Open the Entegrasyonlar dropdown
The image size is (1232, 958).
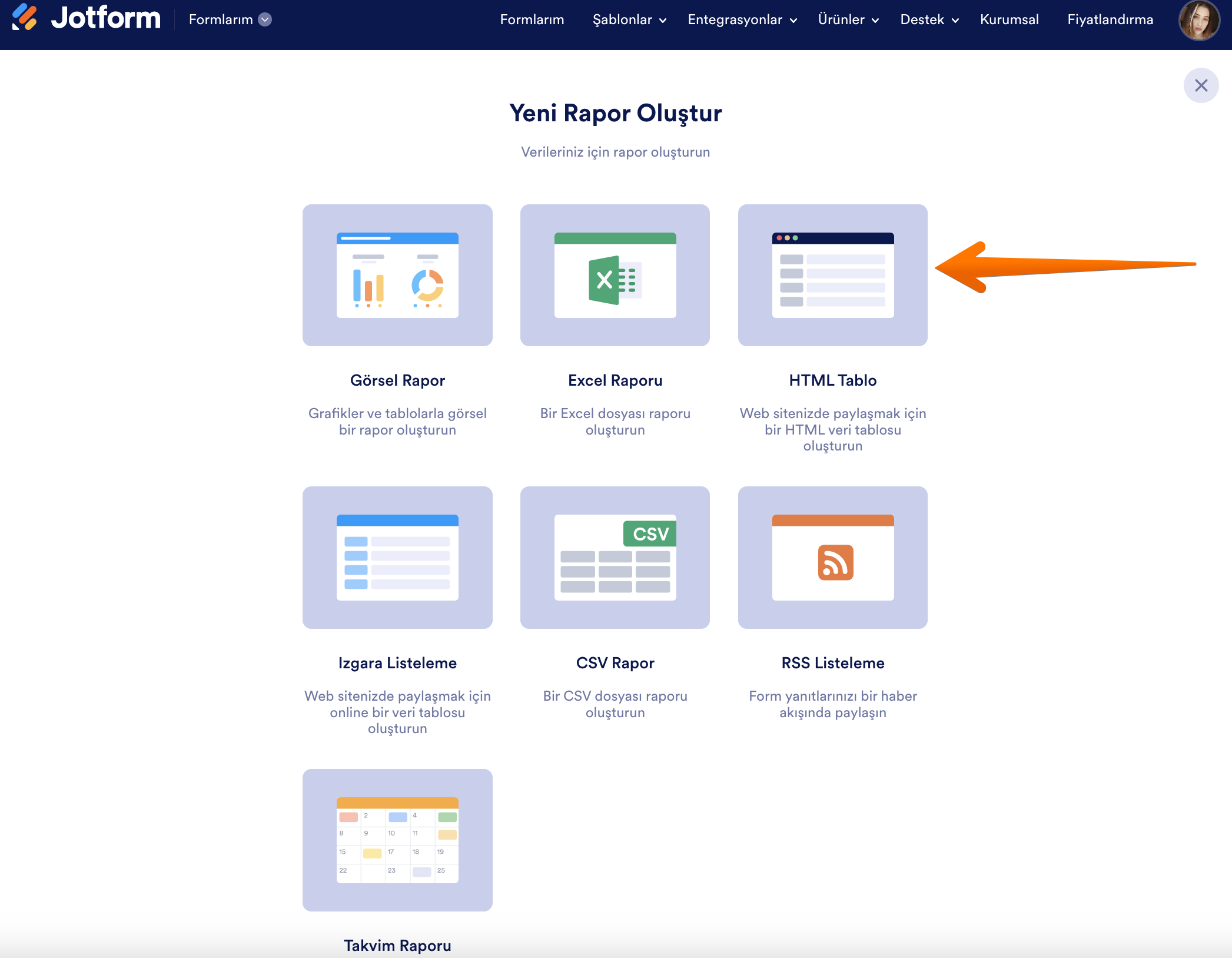742,19
